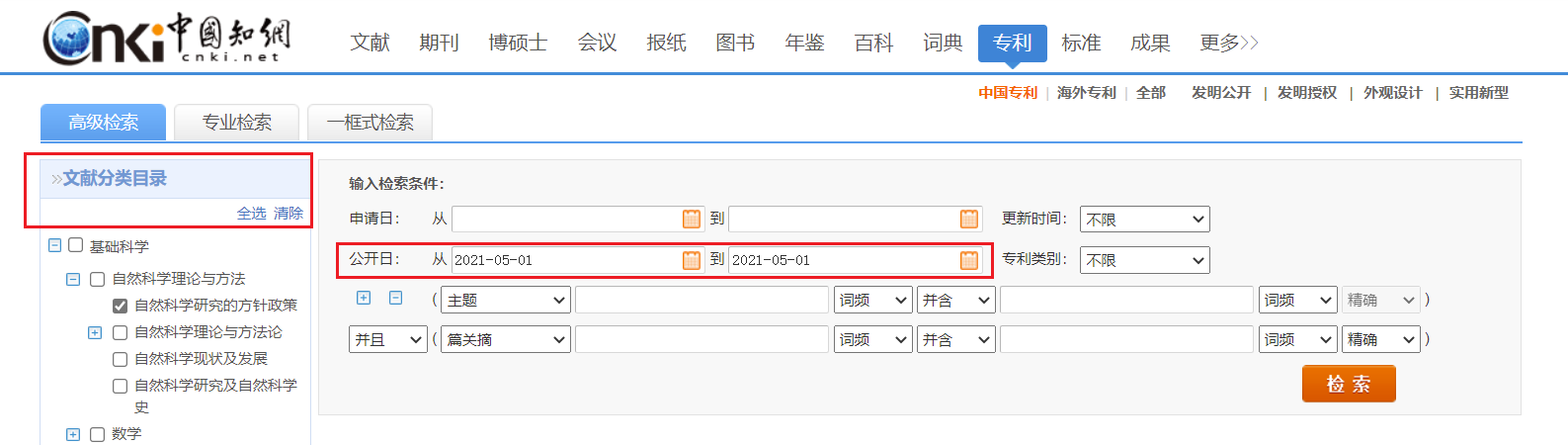This screenshot has height=445, width=1568.
Task: Open the 博硕士 navigation item
Action: (518, 43)
